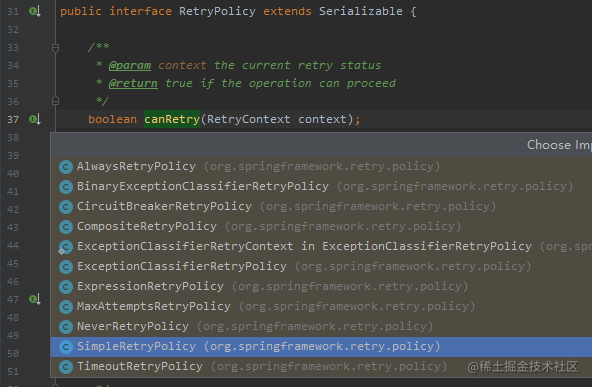Click implementations gutter icon on line 37
The height and width of the screenshot is (387, 592).
[x=35, y=119]
